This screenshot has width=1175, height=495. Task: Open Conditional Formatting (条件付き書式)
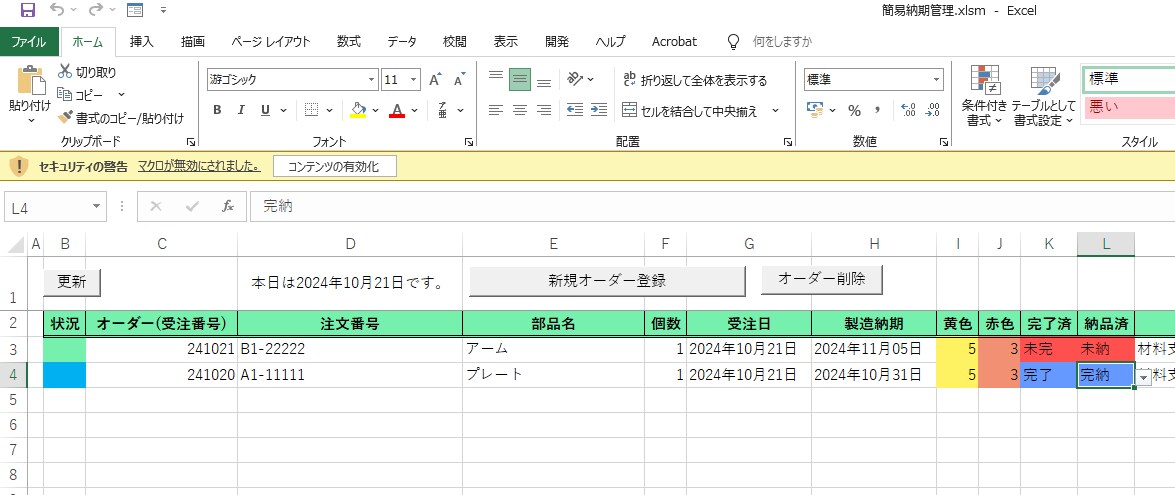(985, 96)
